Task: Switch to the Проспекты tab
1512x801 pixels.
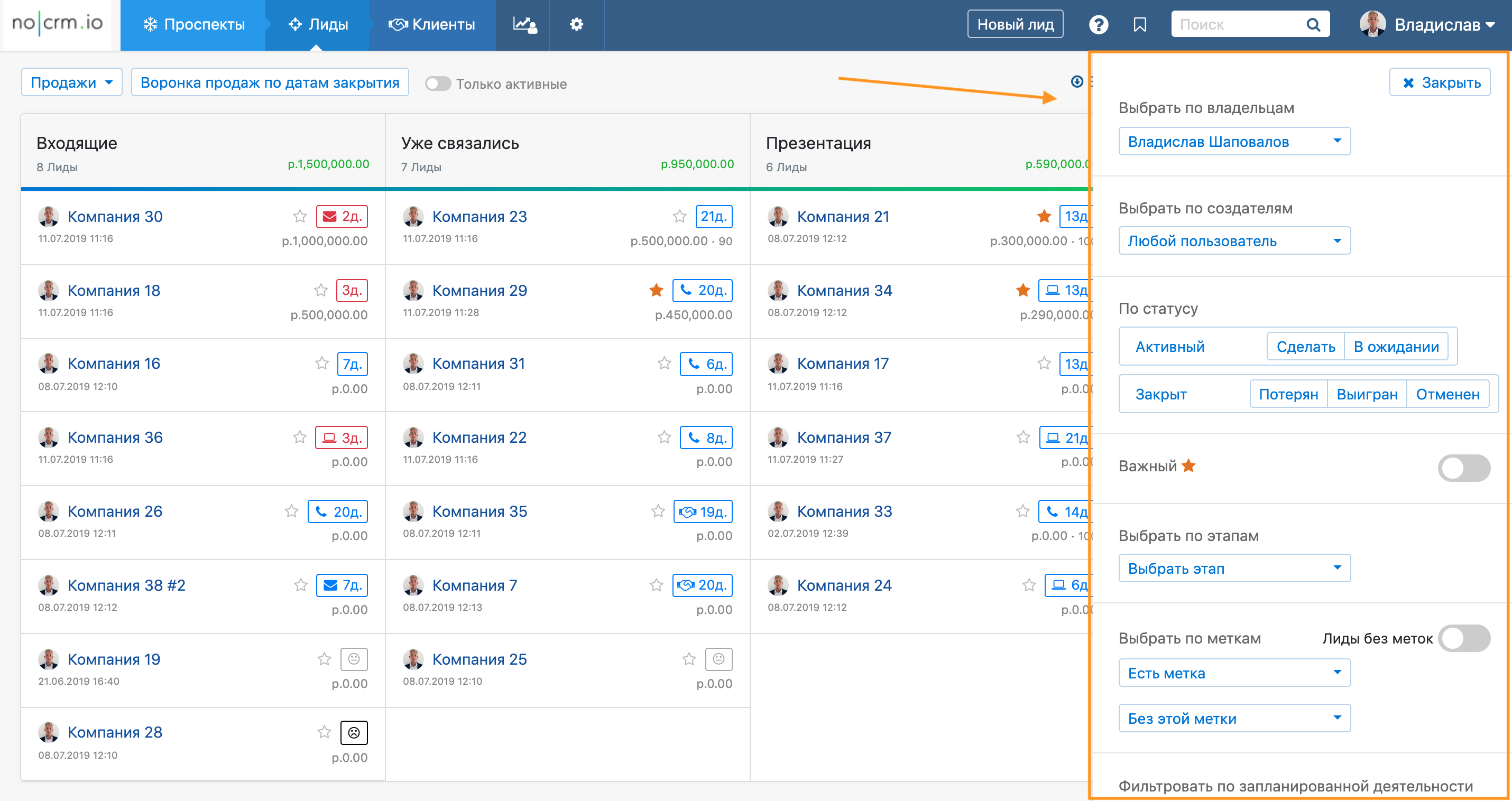Action: [x=193, y=25]
